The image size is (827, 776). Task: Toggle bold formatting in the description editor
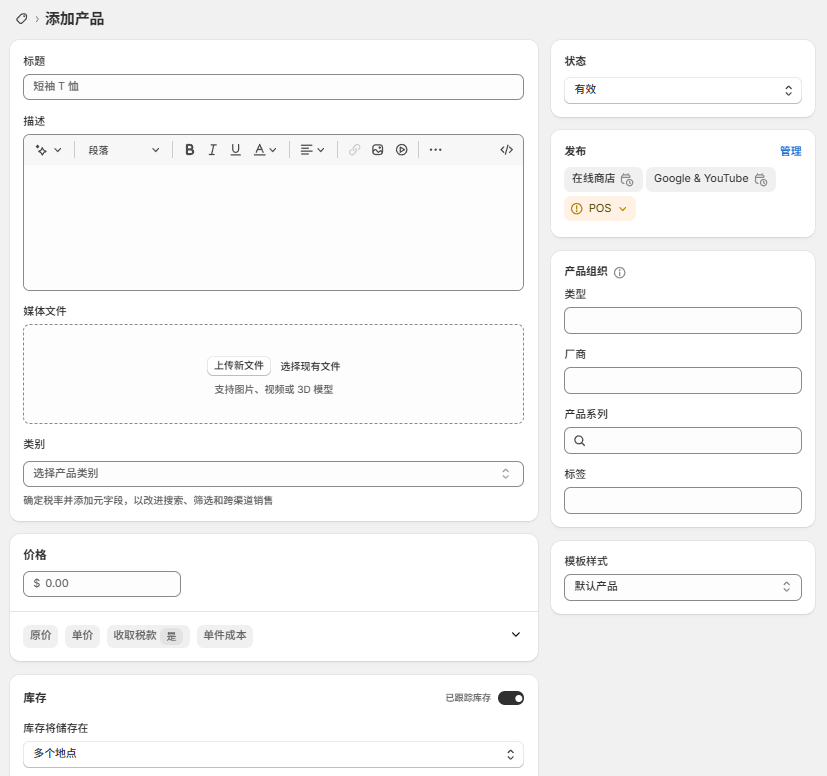point(189,149)
